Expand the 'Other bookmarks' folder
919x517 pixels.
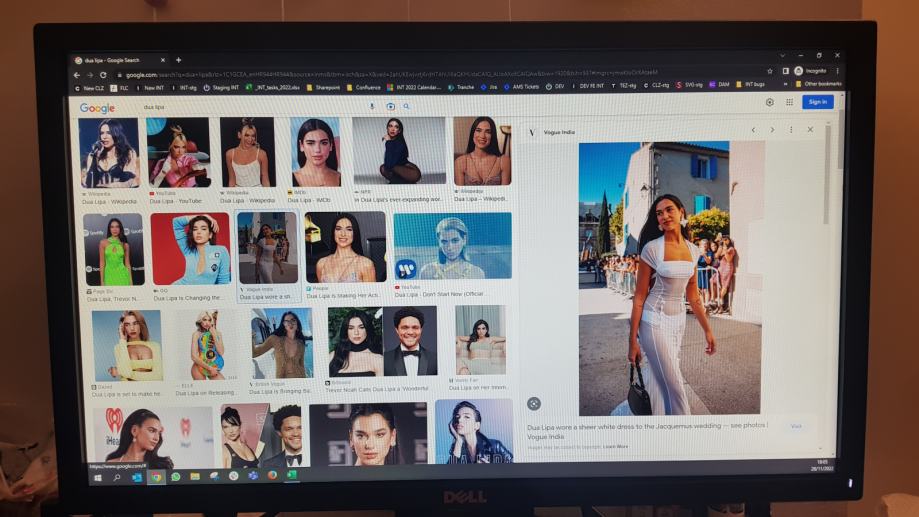coord(819,84)
